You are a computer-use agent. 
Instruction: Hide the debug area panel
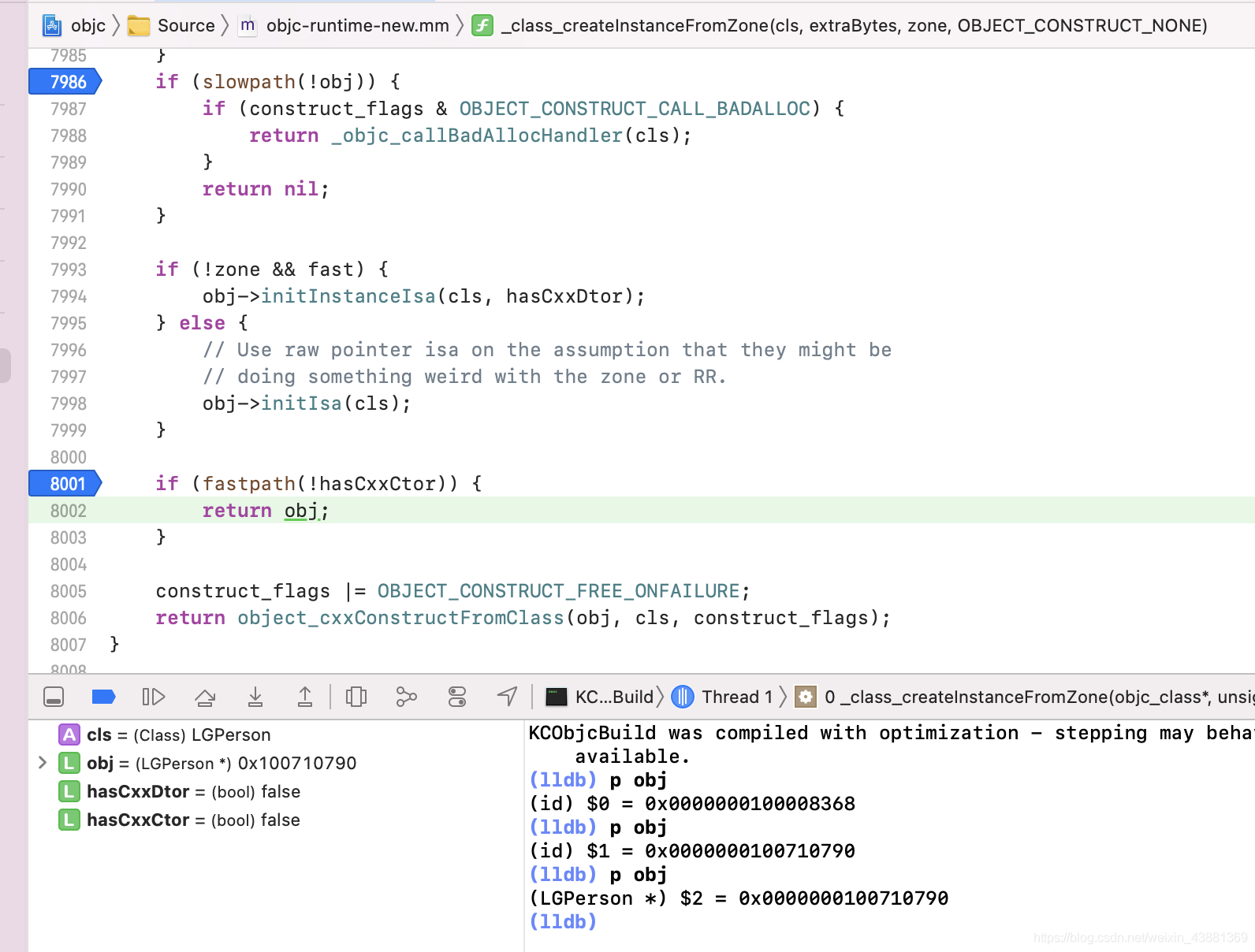[54, 697]
